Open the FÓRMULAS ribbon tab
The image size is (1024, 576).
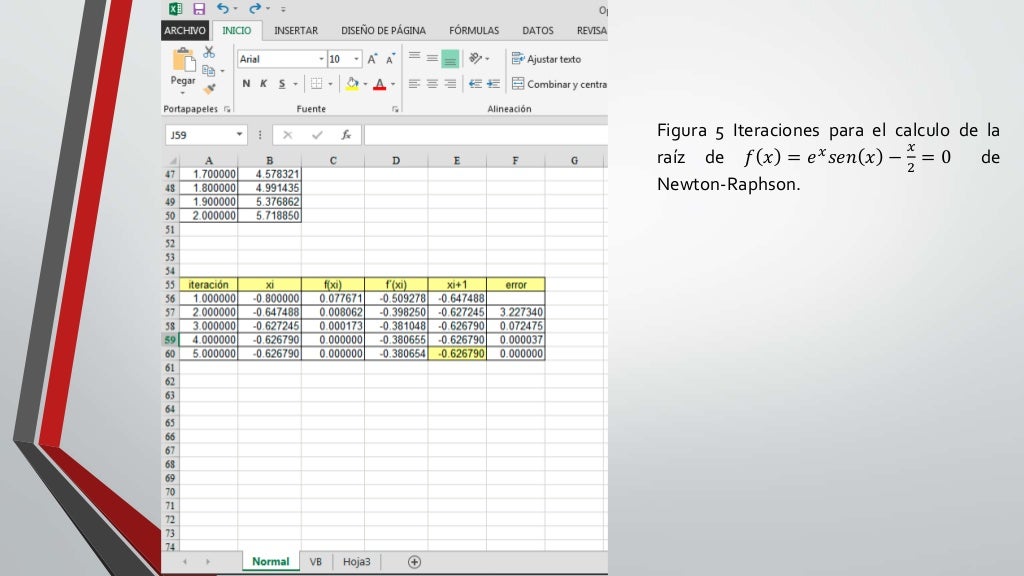tap(474, 31)
